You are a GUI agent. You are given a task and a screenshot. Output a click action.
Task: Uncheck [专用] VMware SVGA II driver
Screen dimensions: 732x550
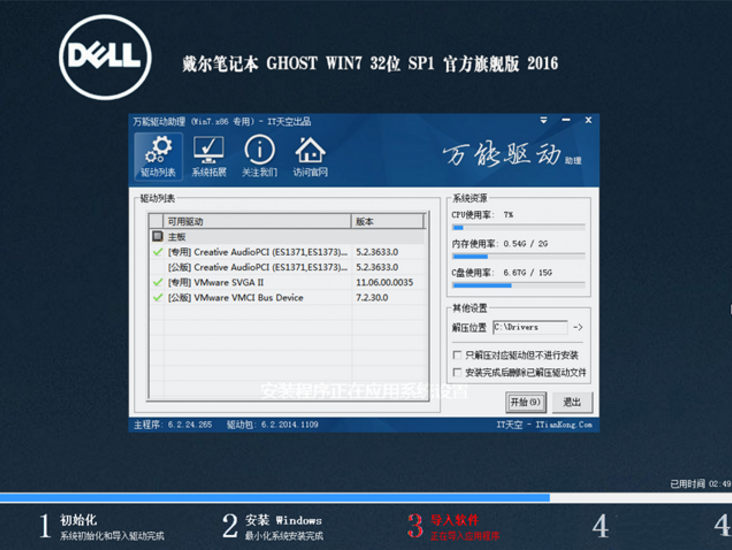(x=158, y=282)
